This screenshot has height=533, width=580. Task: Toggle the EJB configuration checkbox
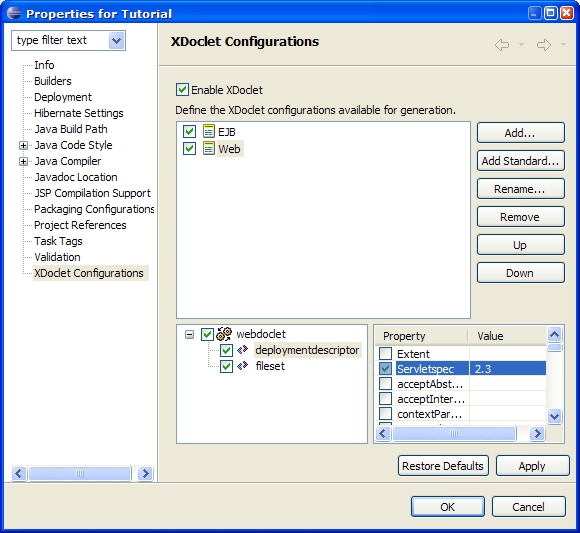189,131
